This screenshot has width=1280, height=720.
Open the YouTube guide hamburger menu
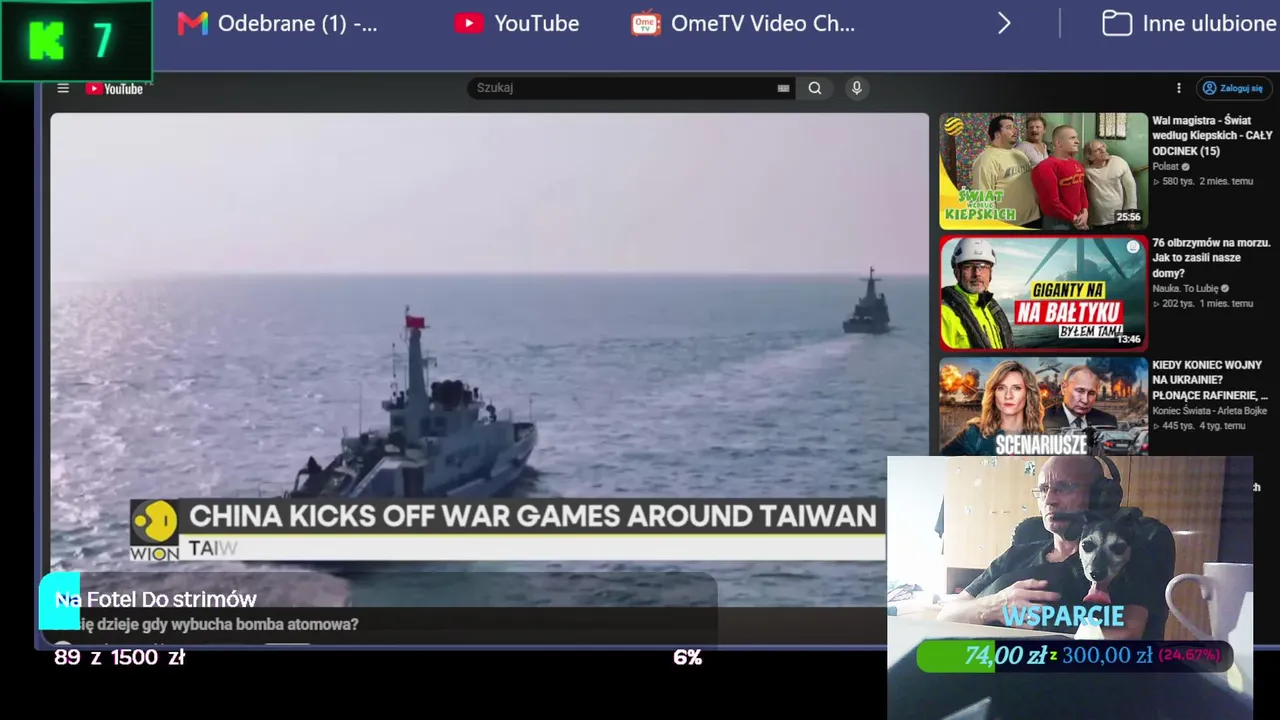[x=63, y=88]
